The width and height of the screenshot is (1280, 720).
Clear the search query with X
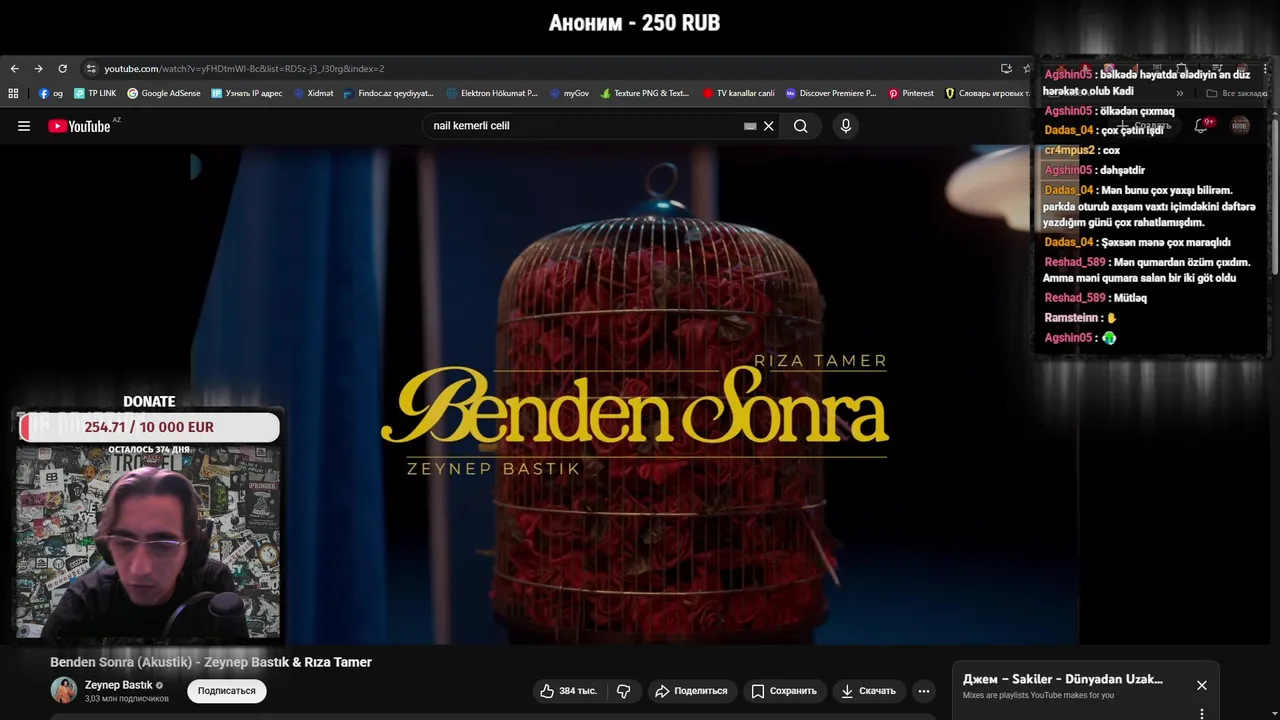pyautogui.click(x=769, y=126)
